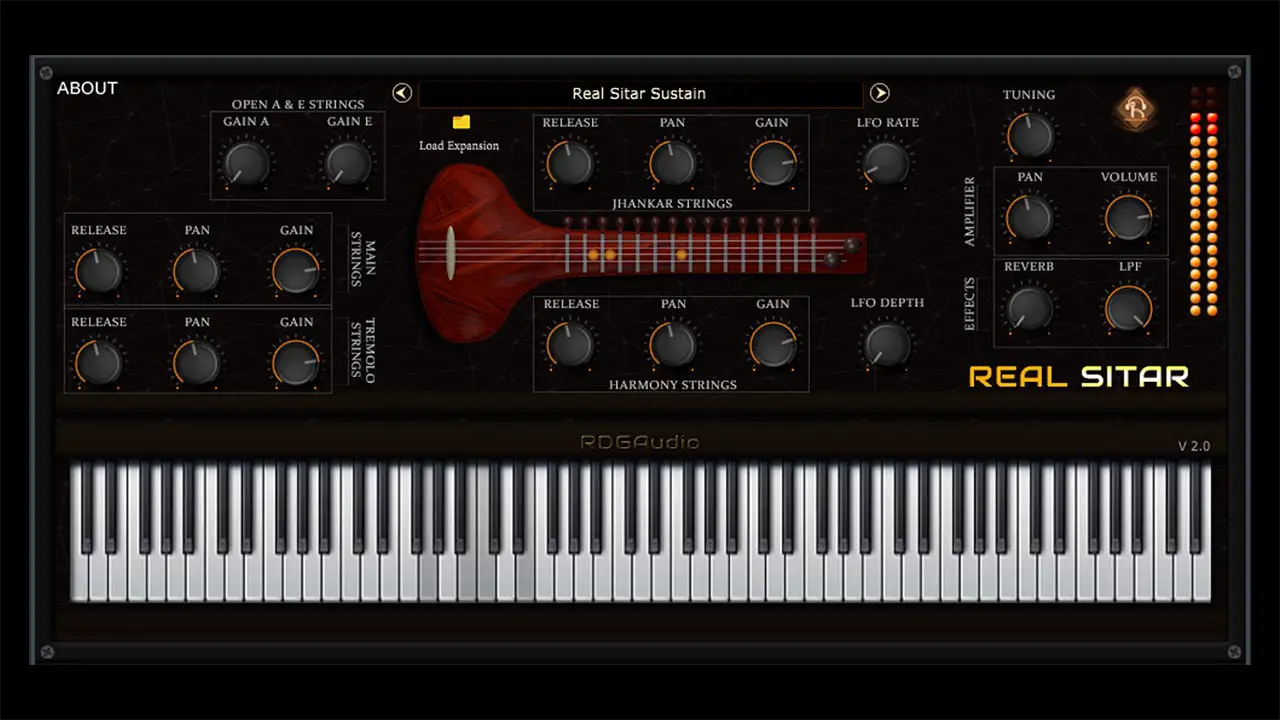1280x720 pixels.
Task: Open the ABOUT page
Action: pyautogui.click(x=87, y=88)
